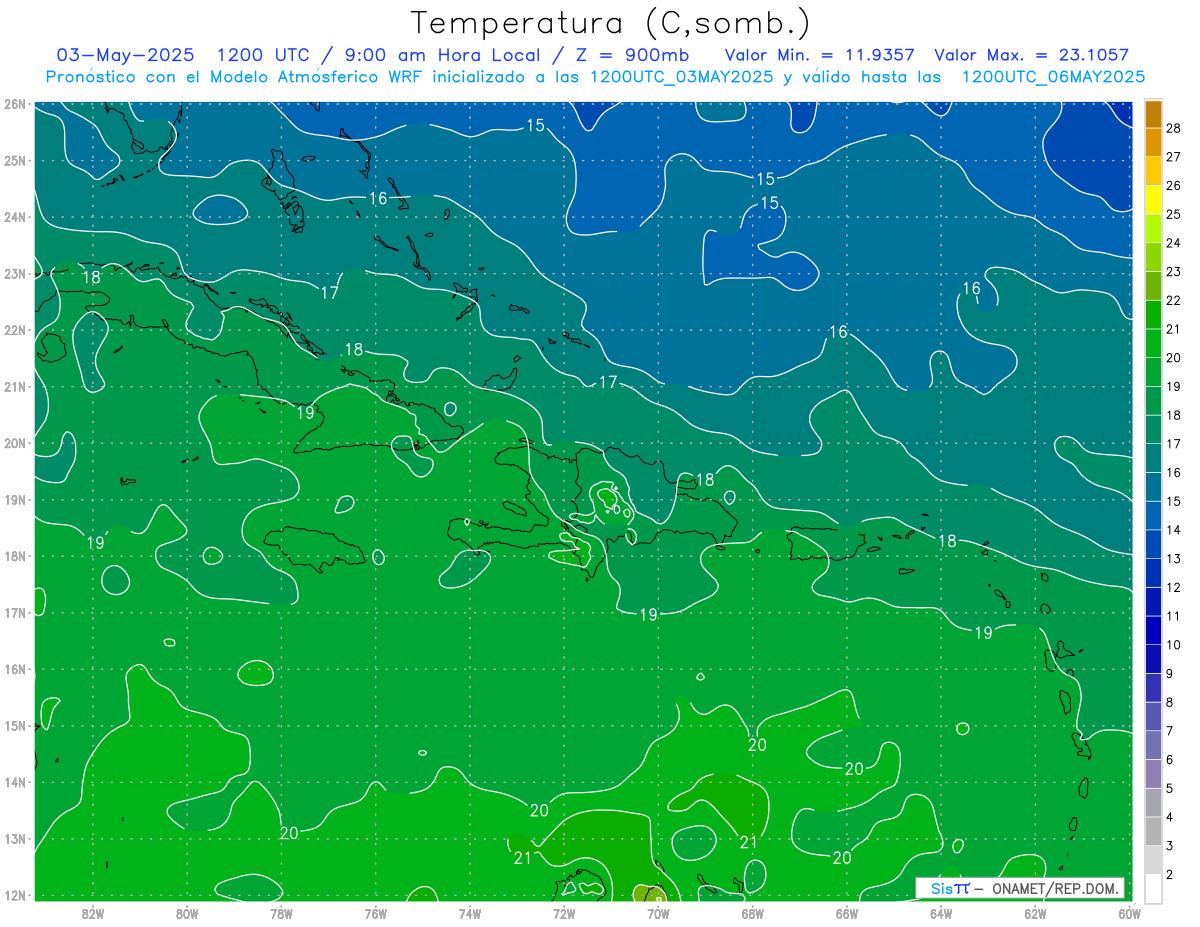This screenshot has width=1200, height=927.
Task: Click the "19N" latitude axis label
Action: [15, 499]
